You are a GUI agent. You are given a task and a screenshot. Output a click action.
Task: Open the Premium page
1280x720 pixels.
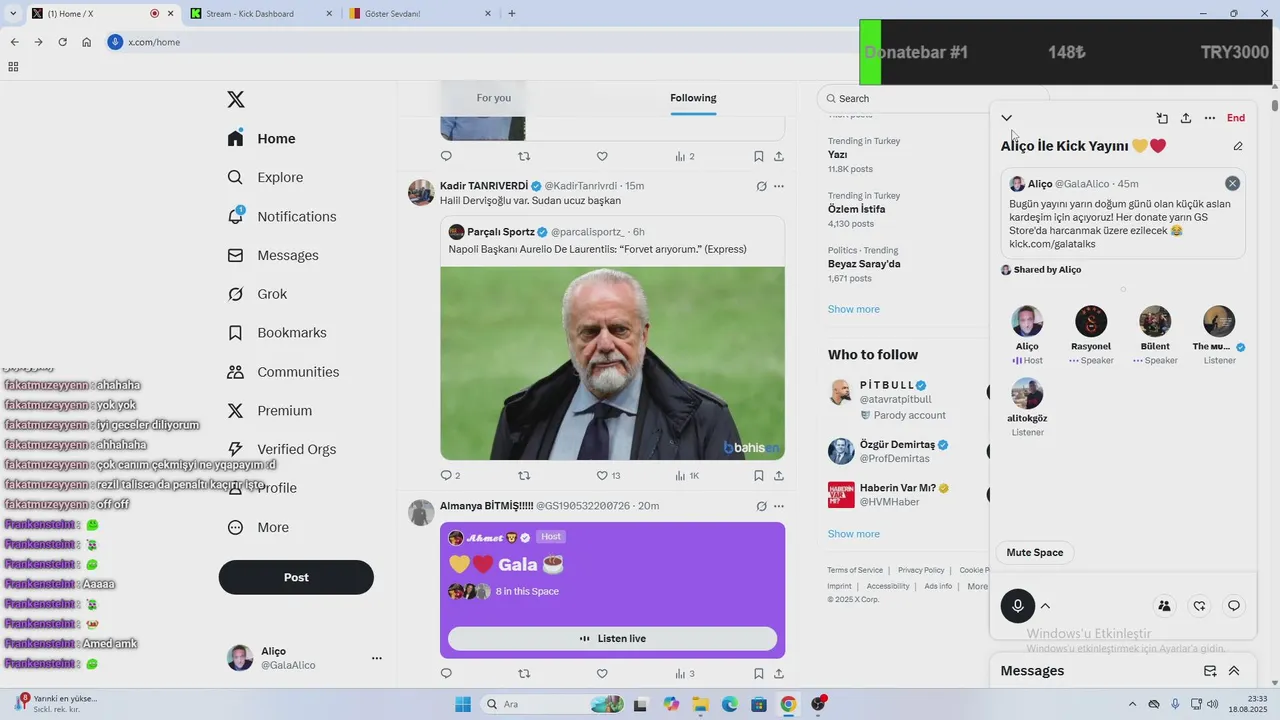270,410
